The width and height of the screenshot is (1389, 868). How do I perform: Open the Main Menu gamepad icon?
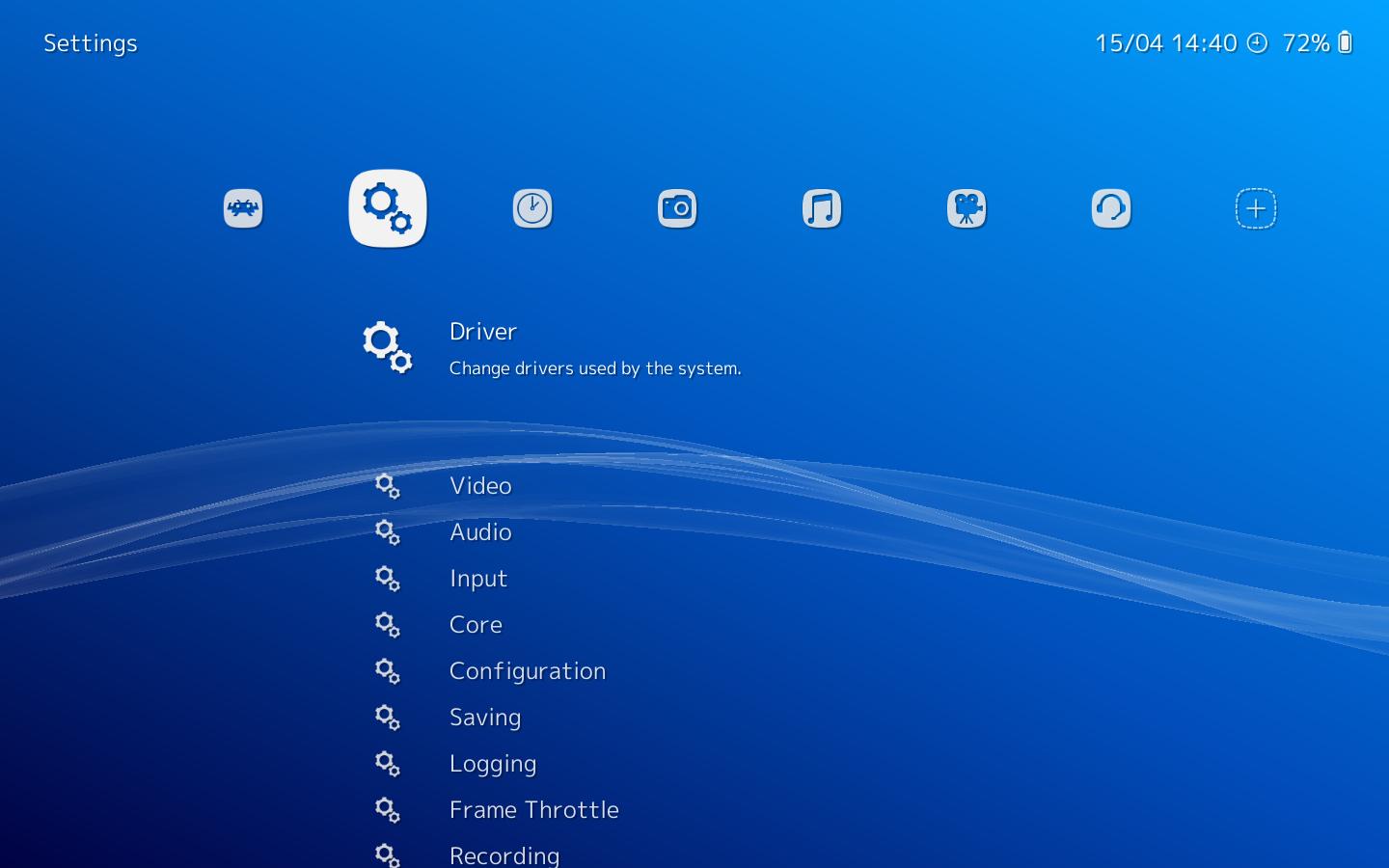click(242, 208)
